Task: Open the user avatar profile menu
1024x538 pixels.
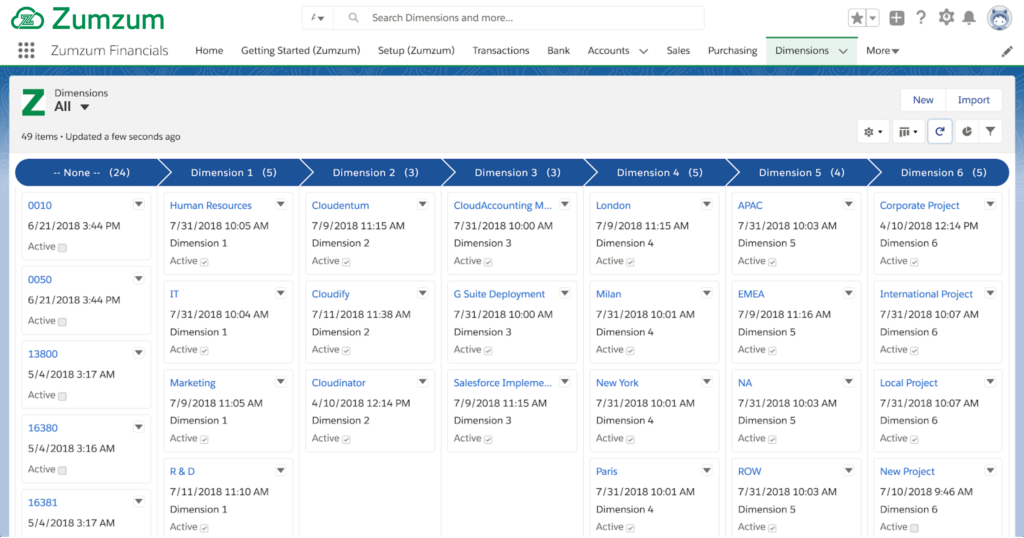Action: pos(999,18)
